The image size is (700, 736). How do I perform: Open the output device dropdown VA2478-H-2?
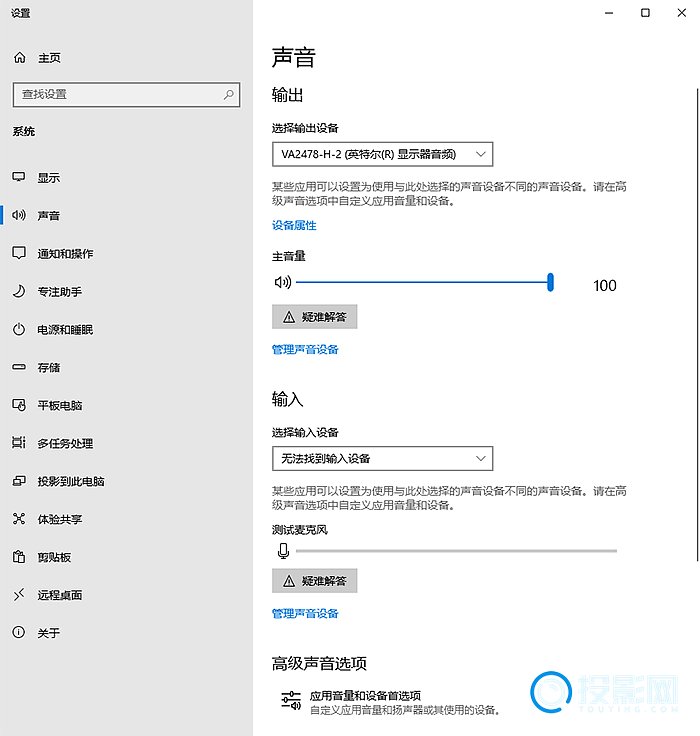click(x=382, y=154)
